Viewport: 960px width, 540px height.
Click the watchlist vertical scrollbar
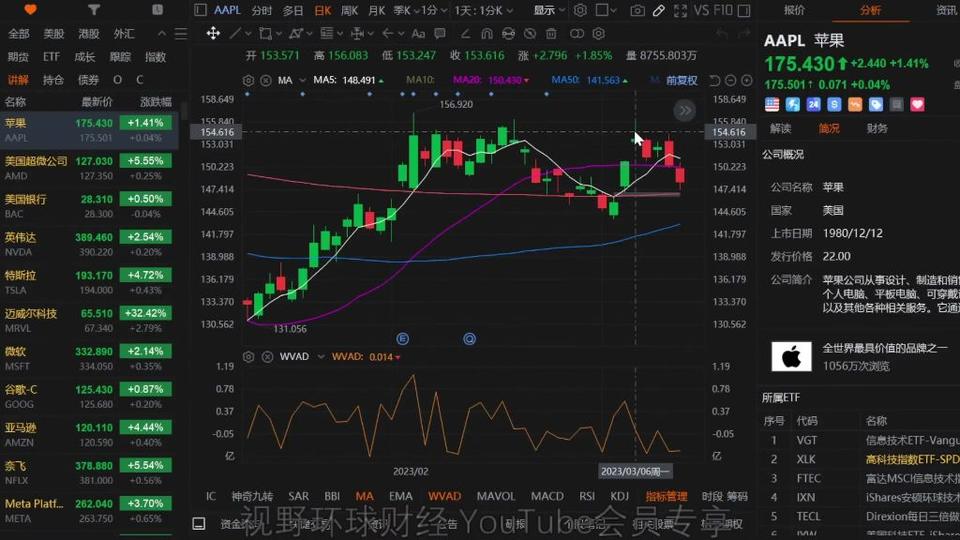182,110
